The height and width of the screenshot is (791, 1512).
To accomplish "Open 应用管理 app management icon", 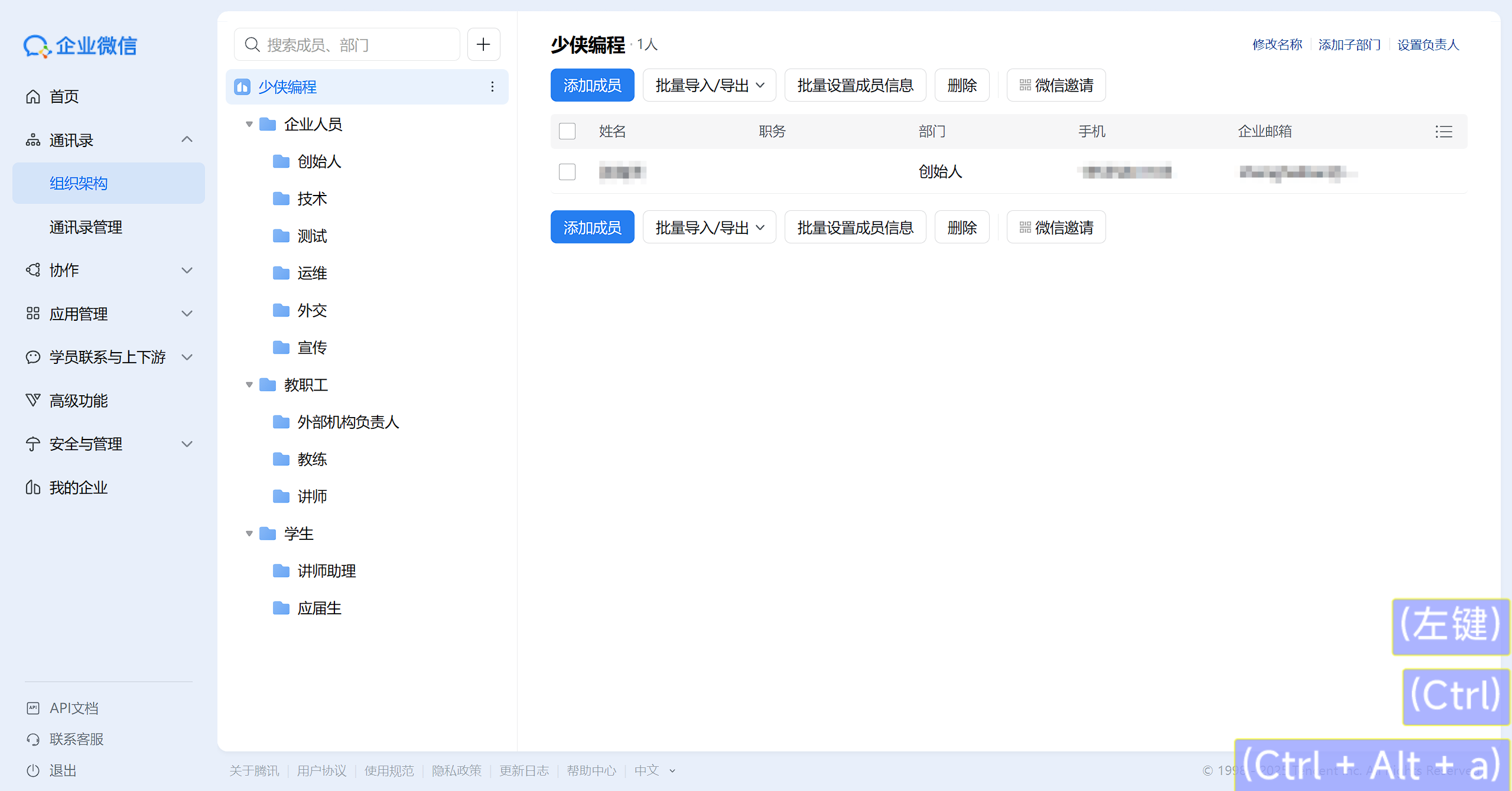I will [33, 314].
